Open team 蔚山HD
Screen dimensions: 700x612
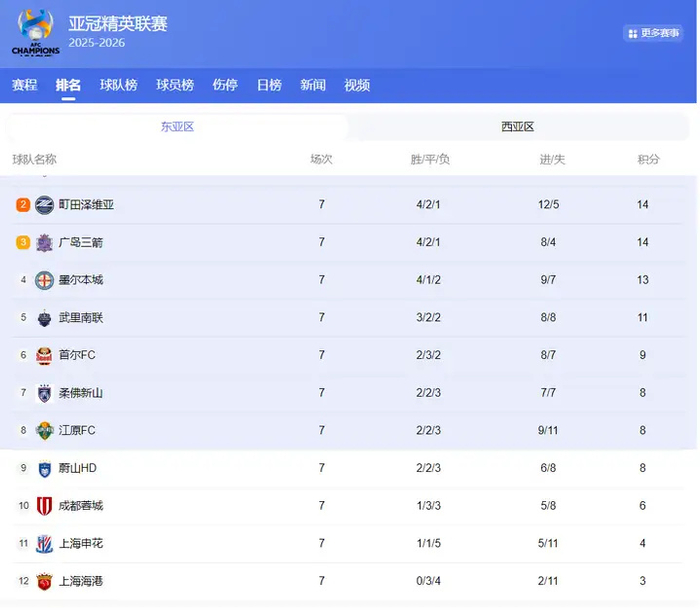78,468
